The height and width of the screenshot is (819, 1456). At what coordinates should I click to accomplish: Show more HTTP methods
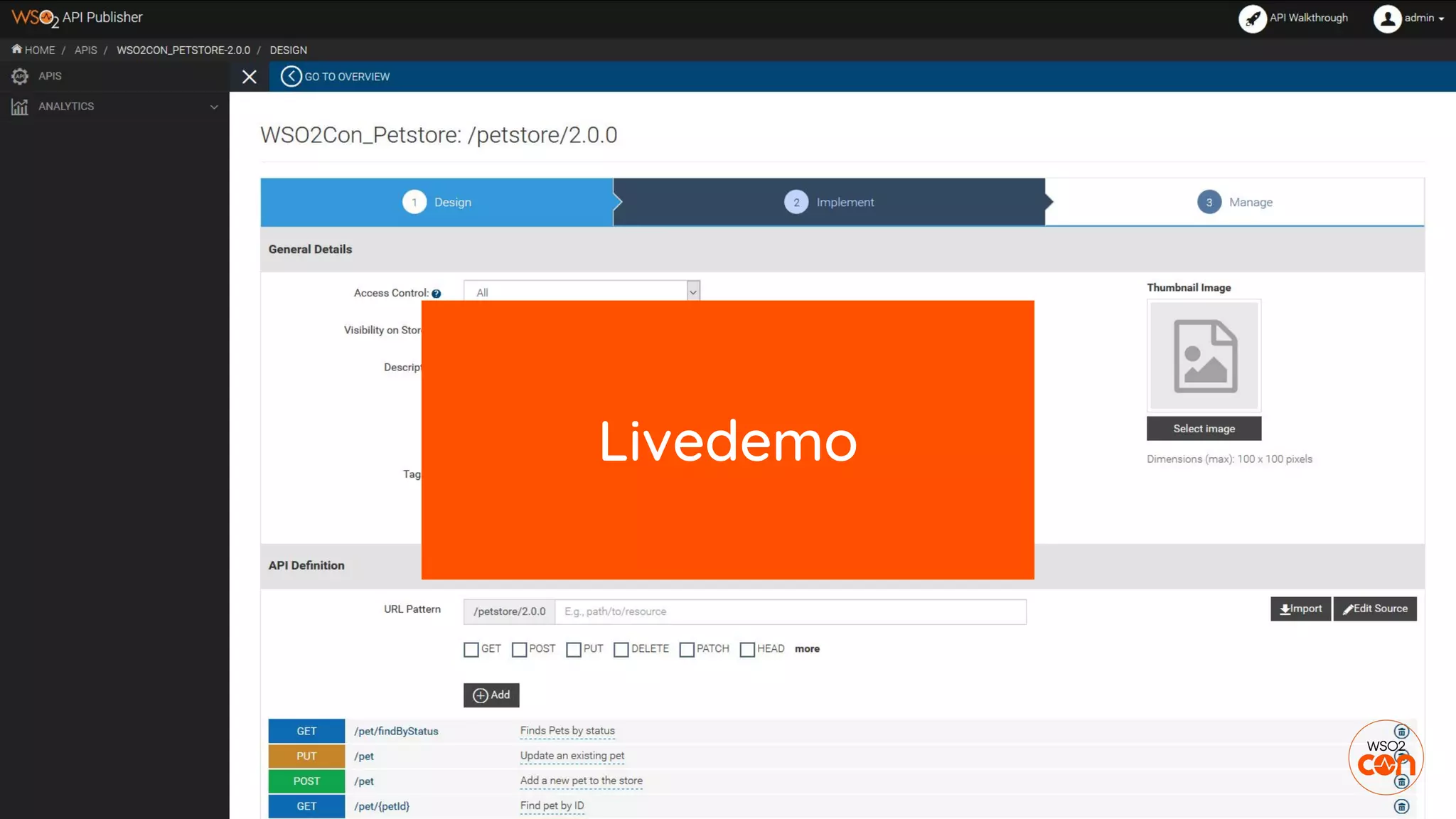pyautogui.click(x=807, y=649)
